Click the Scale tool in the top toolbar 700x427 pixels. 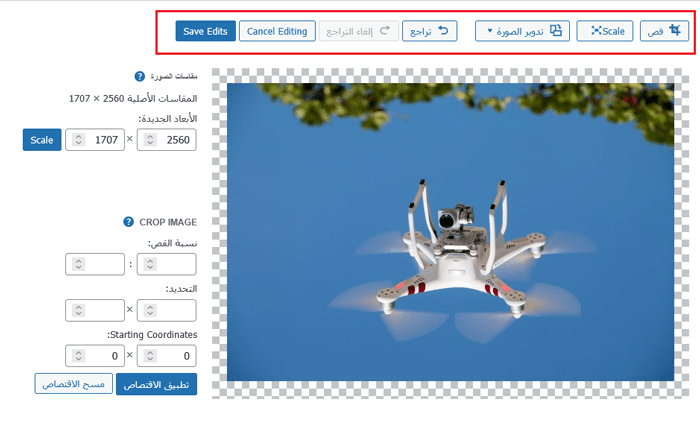[x=605, y=31]
